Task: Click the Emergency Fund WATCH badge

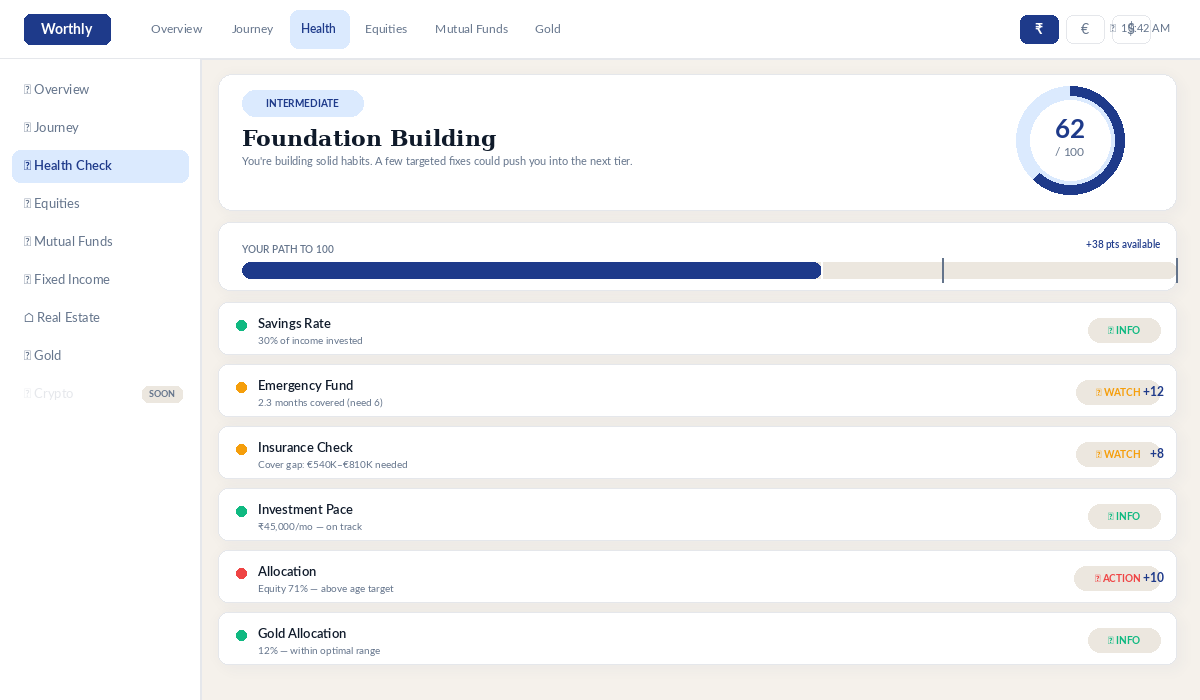Action: (1117, 392)
